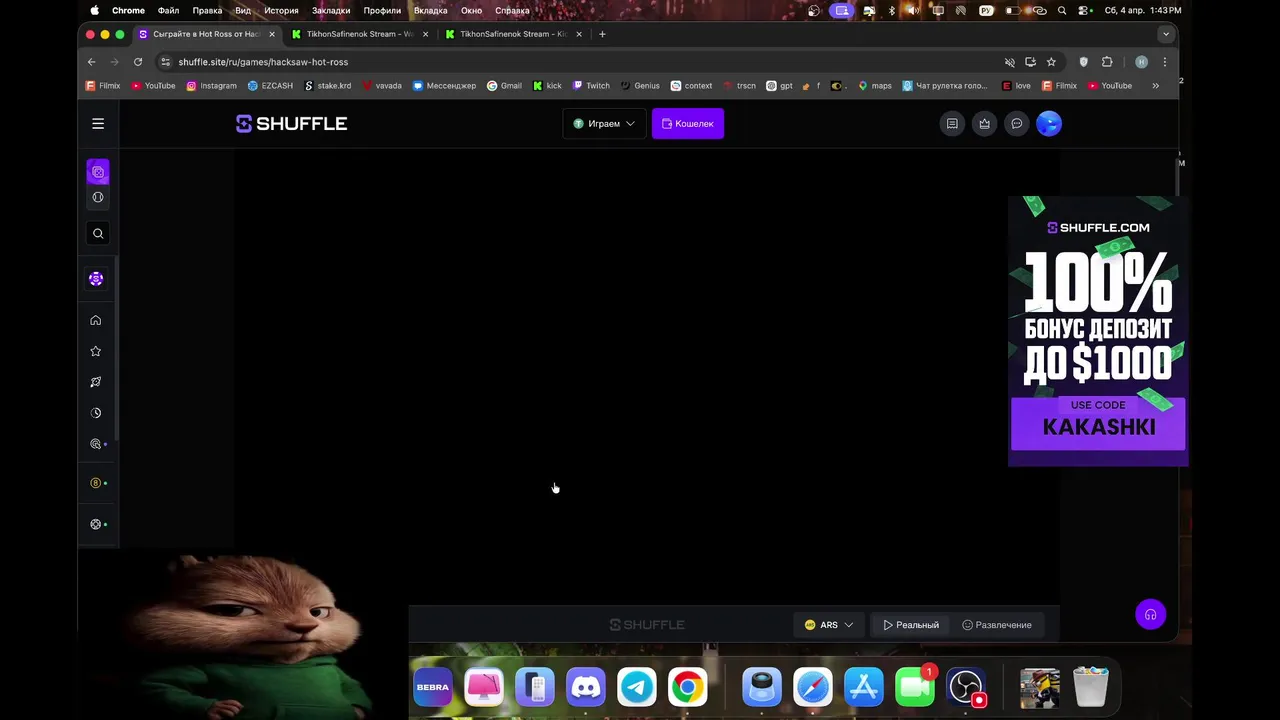Open the crown VIP icon in header
Viewport: 1280px width, 720px height.
[985, 124]
